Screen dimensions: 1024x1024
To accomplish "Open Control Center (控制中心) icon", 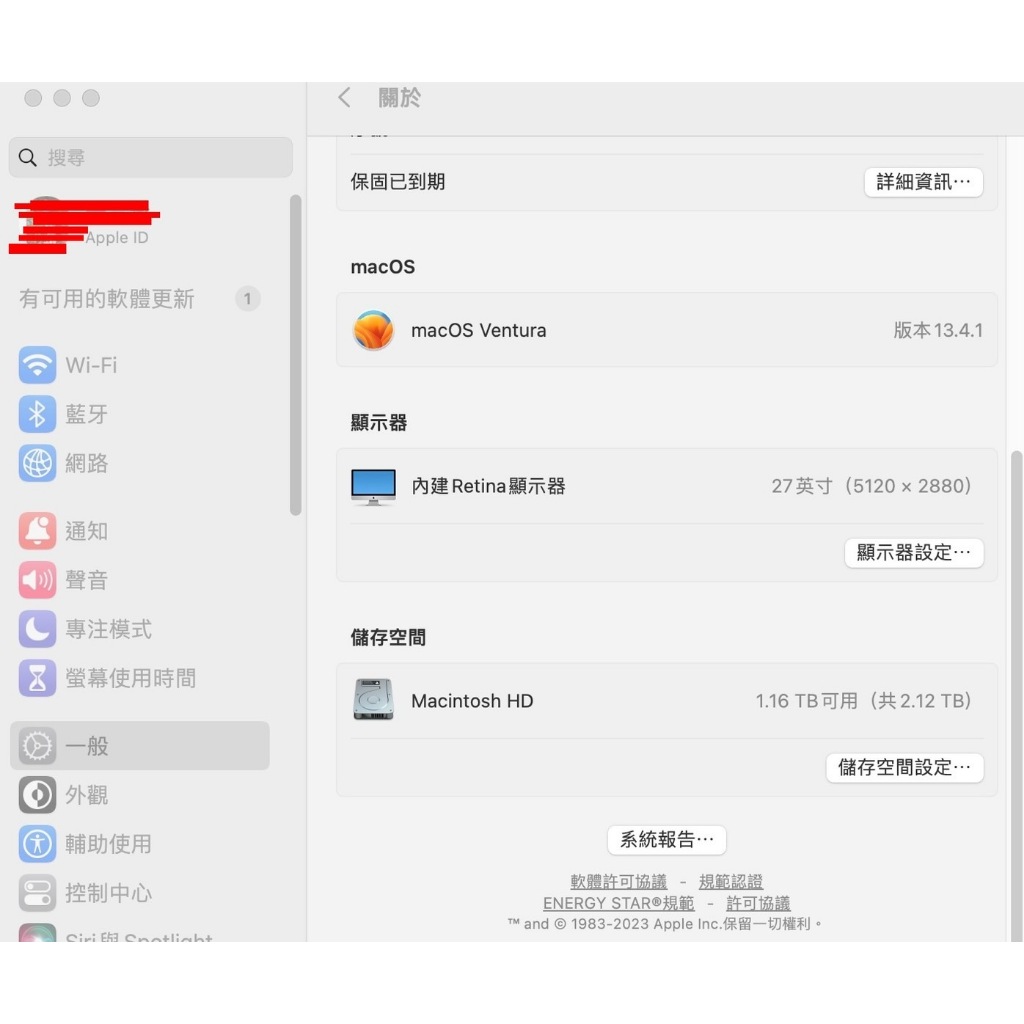I will (37, 893).
